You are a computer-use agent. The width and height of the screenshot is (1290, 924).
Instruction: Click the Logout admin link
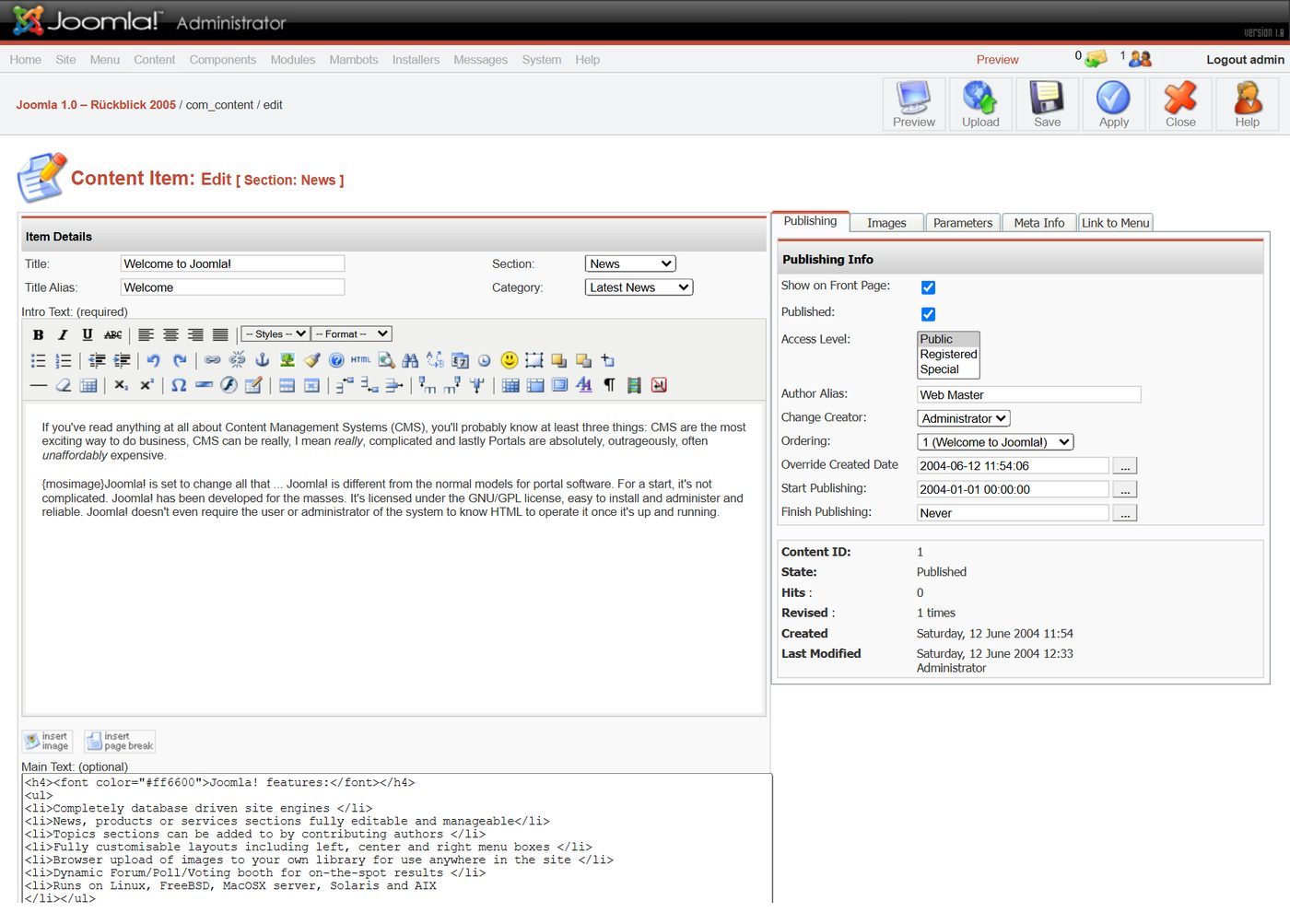pos(1245,60)
